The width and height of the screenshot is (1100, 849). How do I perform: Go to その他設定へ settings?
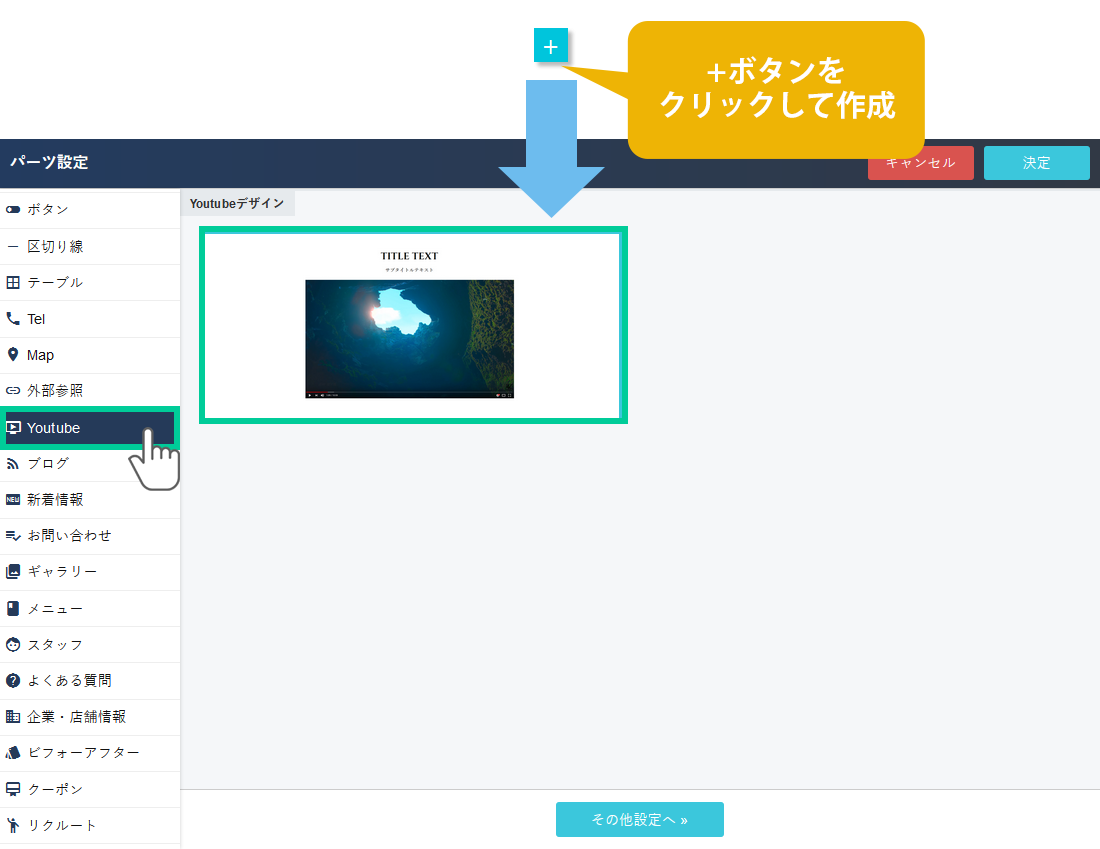point(639,819)
